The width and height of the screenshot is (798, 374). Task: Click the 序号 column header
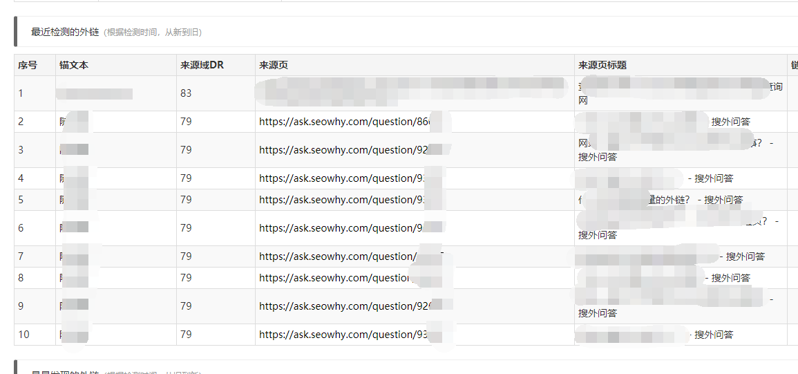[27, 65]
